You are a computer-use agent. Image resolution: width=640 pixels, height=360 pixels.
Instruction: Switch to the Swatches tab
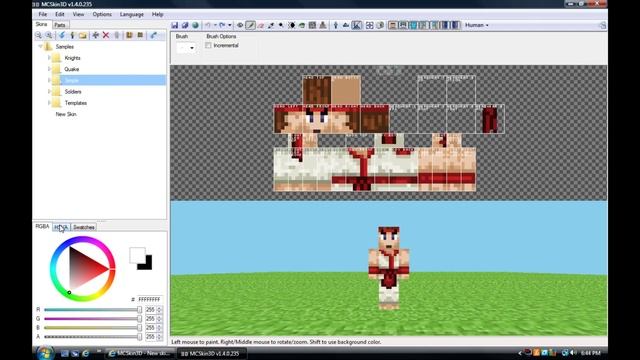click(84, 227)
